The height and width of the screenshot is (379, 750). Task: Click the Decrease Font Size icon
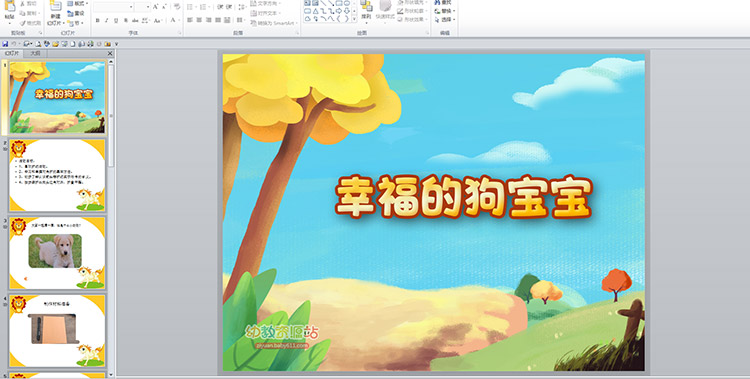(x=164, y=7)
